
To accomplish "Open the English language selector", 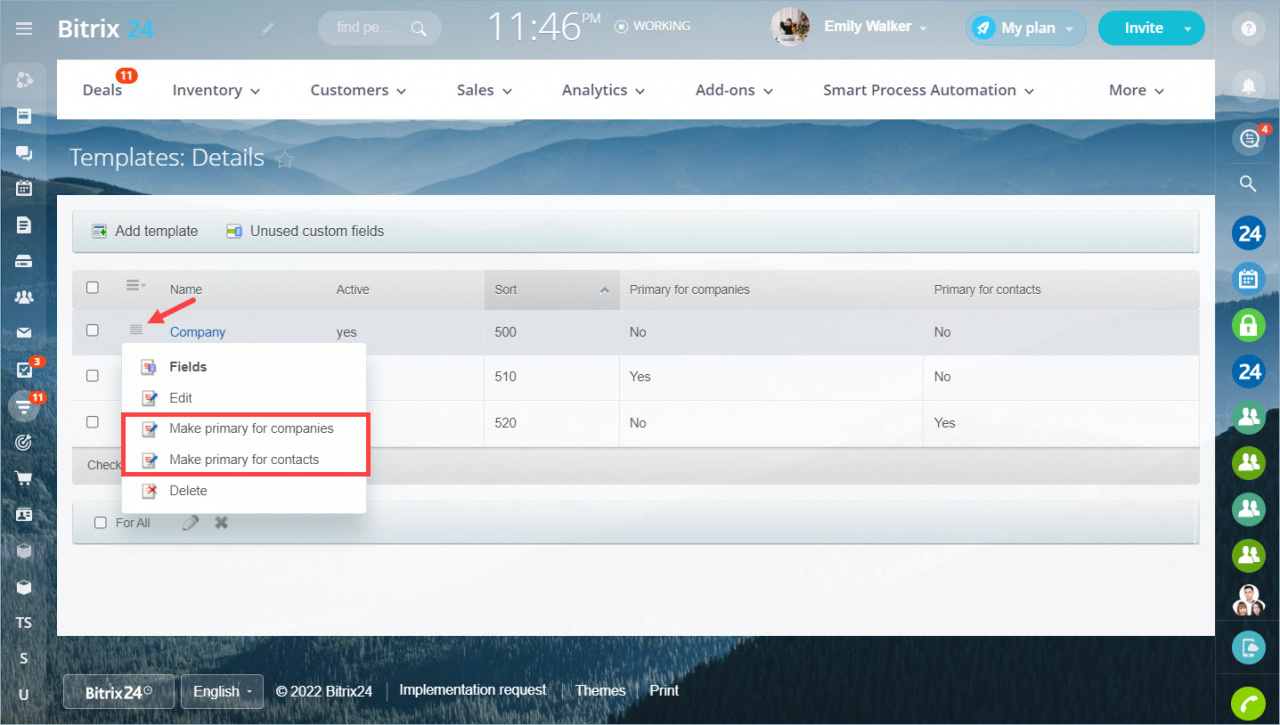I will pos(222,691).
